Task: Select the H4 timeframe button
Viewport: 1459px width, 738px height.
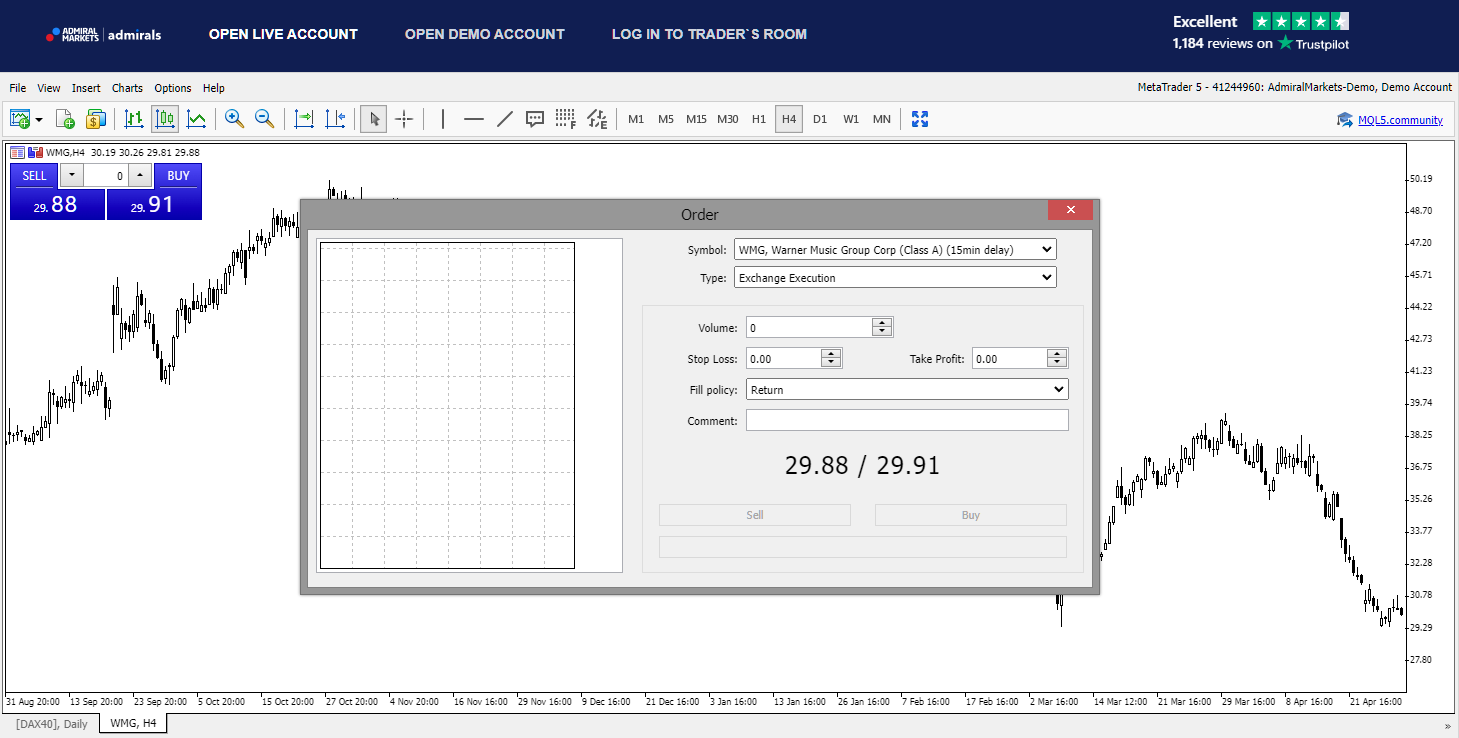Action: (x=789, y=119)
